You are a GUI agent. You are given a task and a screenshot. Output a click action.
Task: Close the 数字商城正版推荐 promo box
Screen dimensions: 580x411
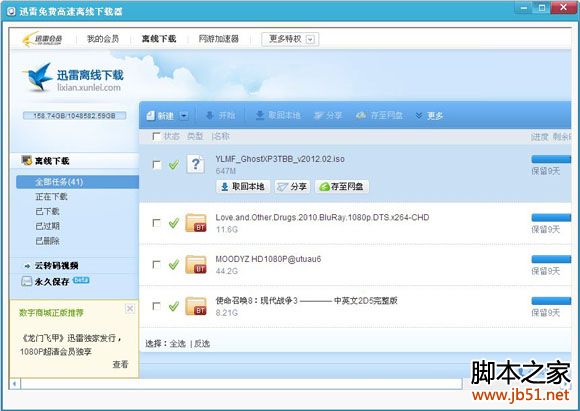click(130, 308)
